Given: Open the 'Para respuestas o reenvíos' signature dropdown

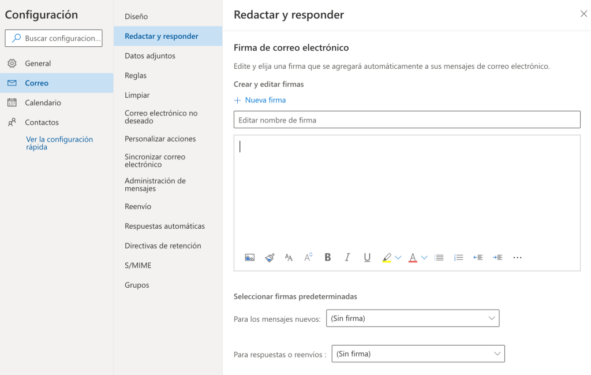Looking at the screenshot, I should coord(418,354).
